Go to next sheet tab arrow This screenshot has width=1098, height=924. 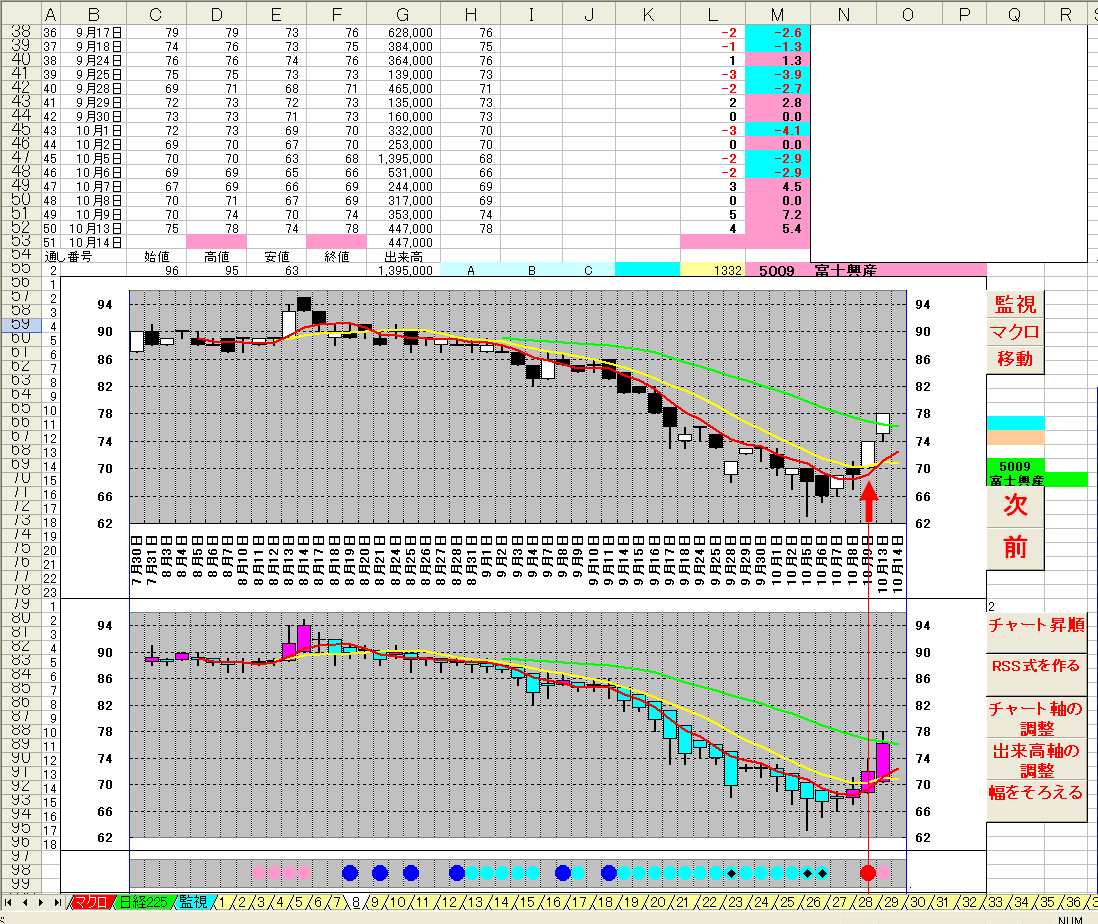(x=41, y=903)
